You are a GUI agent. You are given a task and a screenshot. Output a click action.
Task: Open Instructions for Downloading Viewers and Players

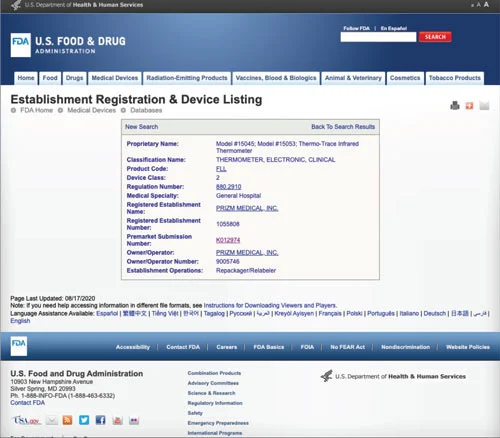(x=270, y=305)
